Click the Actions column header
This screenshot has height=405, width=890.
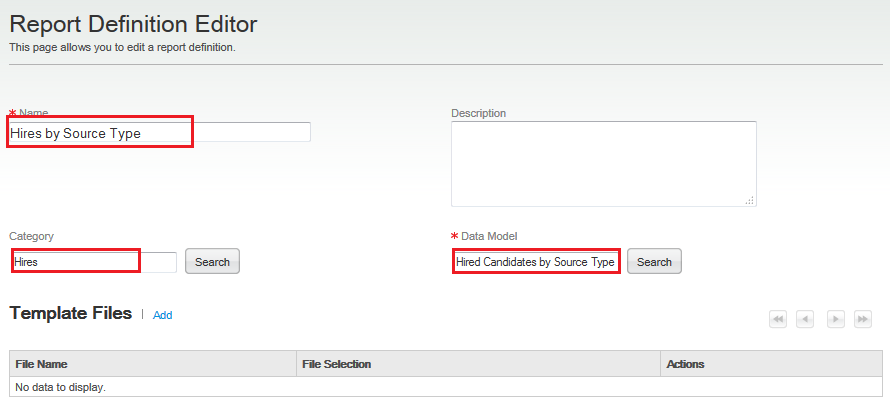coord(685,364)
